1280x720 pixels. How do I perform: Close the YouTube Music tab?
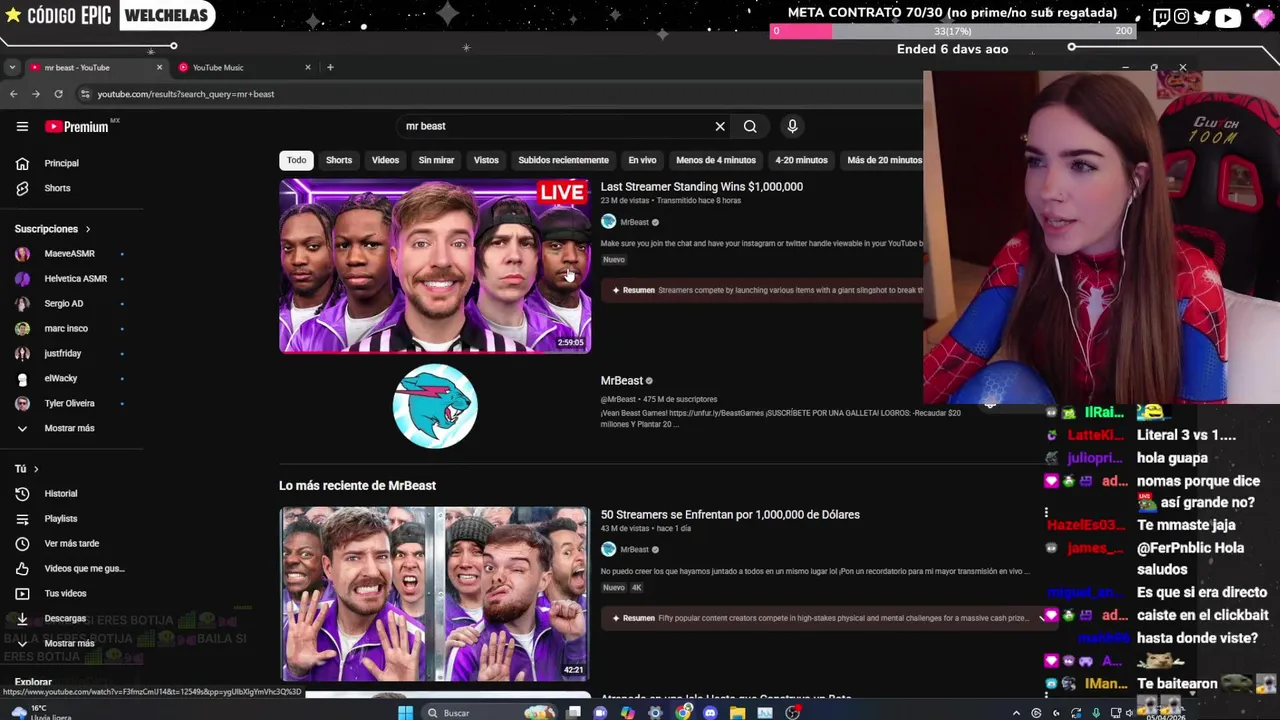308,67
